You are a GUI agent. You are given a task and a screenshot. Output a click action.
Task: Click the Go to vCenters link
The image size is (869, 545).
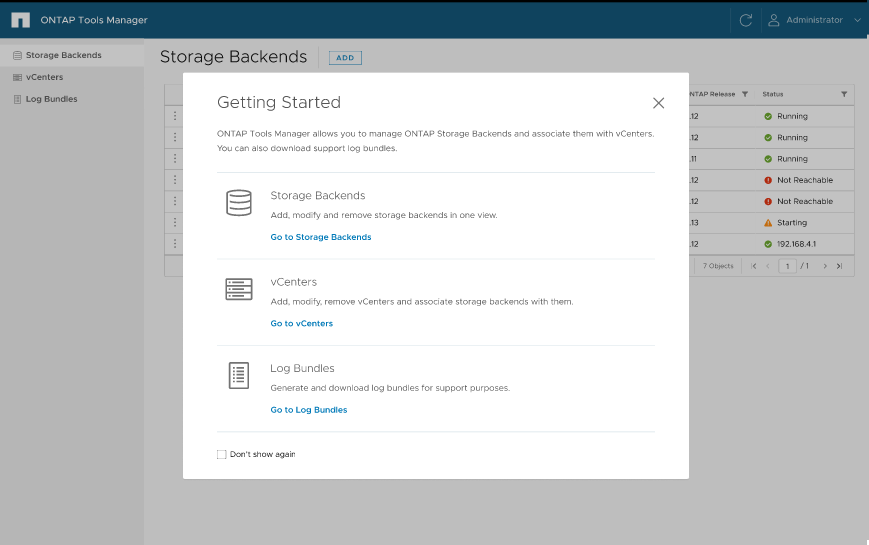(301, 323)
